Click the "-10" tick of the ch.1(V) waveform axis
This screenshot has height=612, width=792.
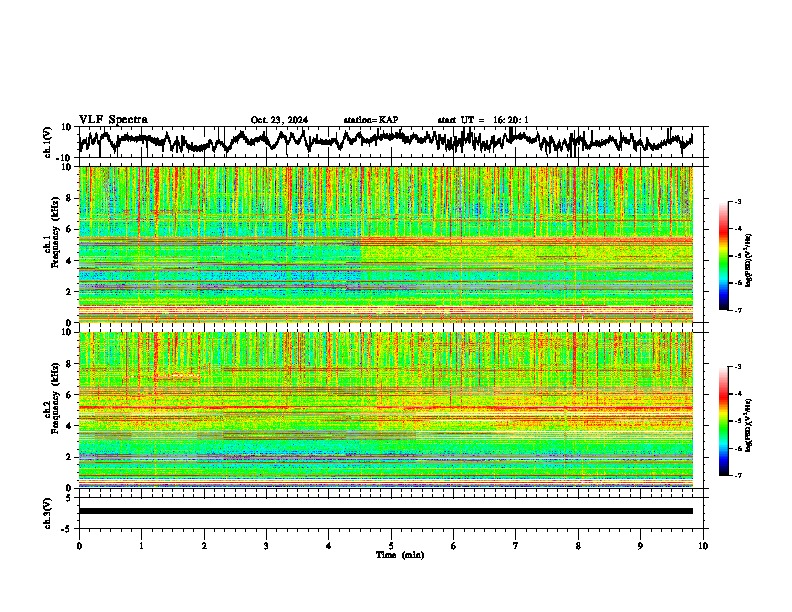coord(65,158)
